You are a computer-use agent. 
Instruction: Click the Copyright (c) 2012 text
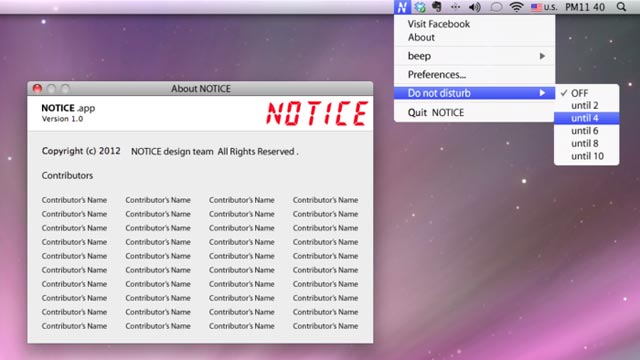tap(81, 151)
